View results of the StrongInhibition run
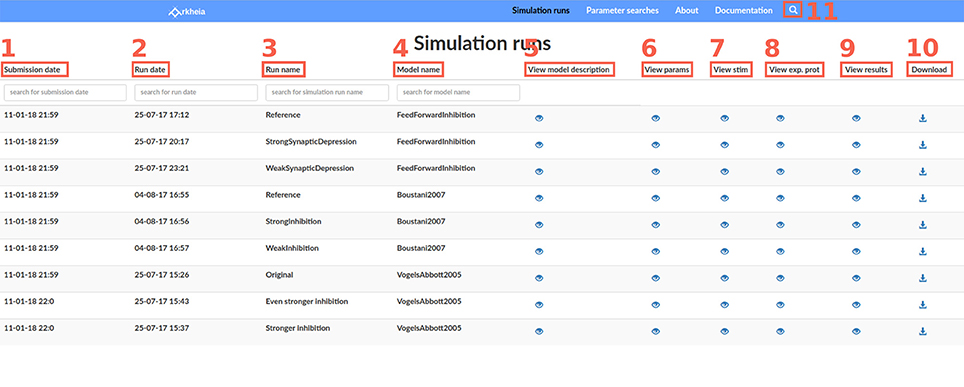This screenshot has height=387, width=964. pos(856,225)
